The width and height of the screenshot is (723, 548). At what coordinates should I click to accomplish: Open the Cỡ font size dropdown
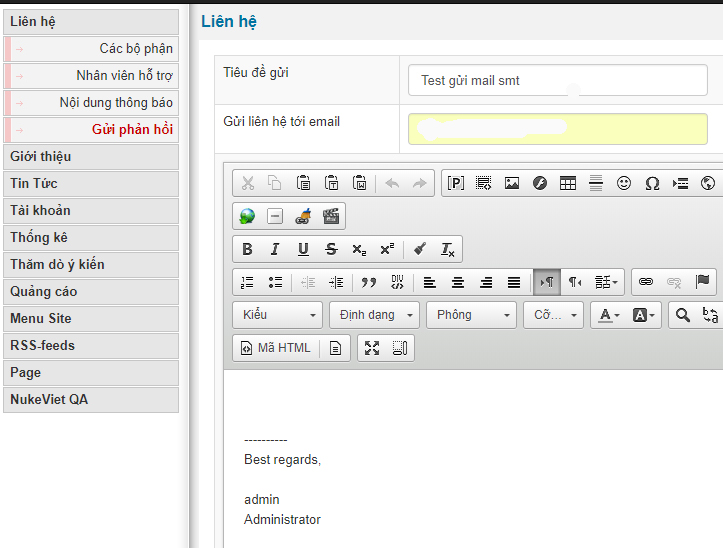(553, 315)
